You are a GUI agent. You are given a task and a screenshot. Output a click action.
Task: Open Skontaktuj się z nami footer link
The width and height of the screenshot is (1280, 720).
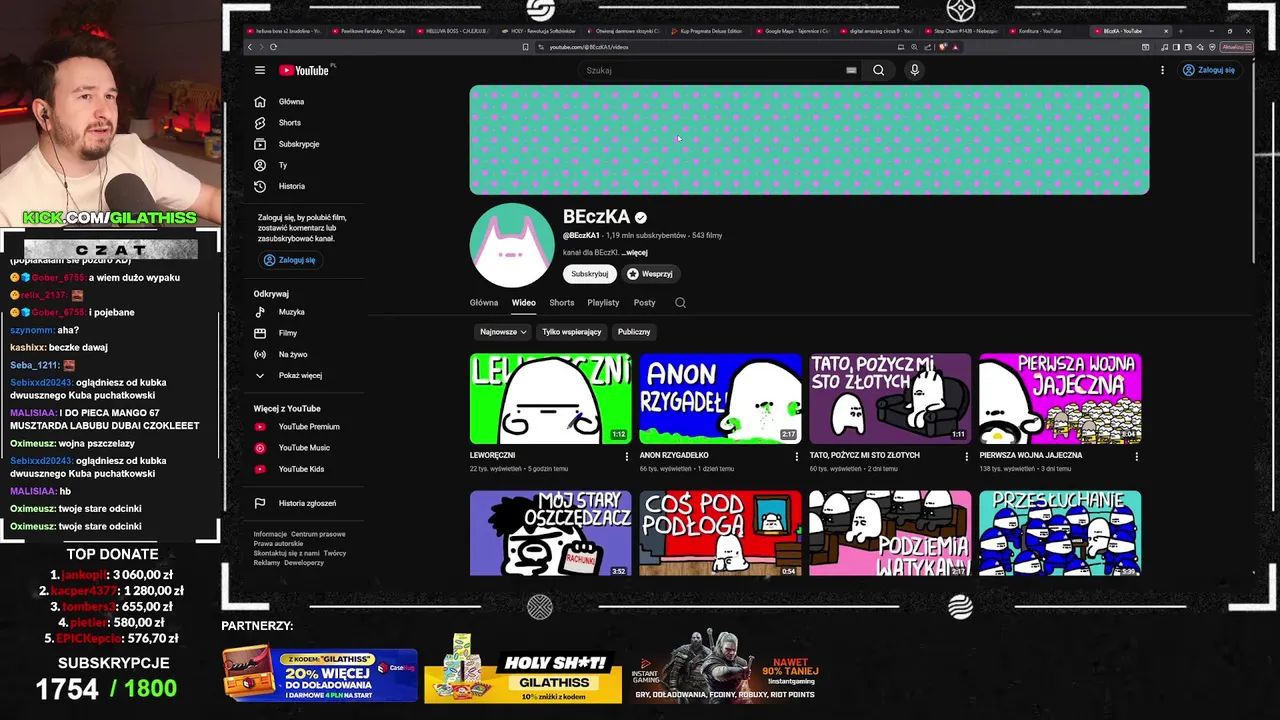286,553
